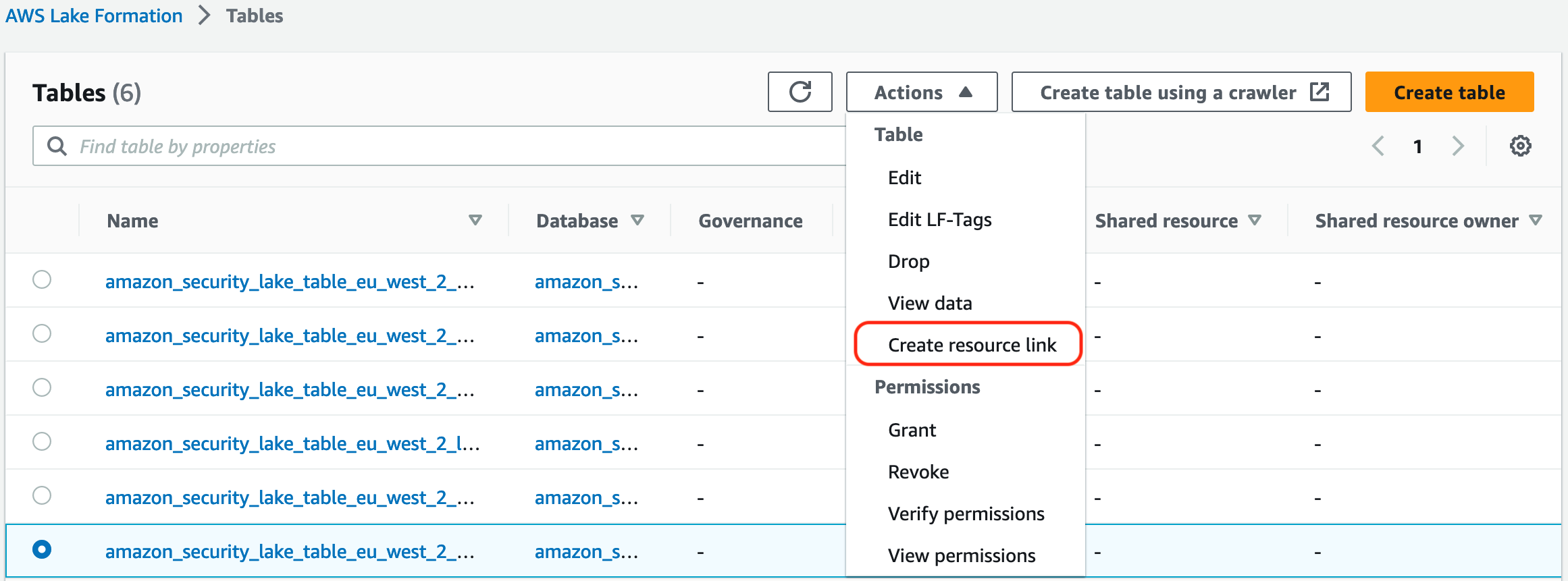Click the Shared resource owner header label
The width and height of the screenshot is (1568, 581).
point(1417,221)
